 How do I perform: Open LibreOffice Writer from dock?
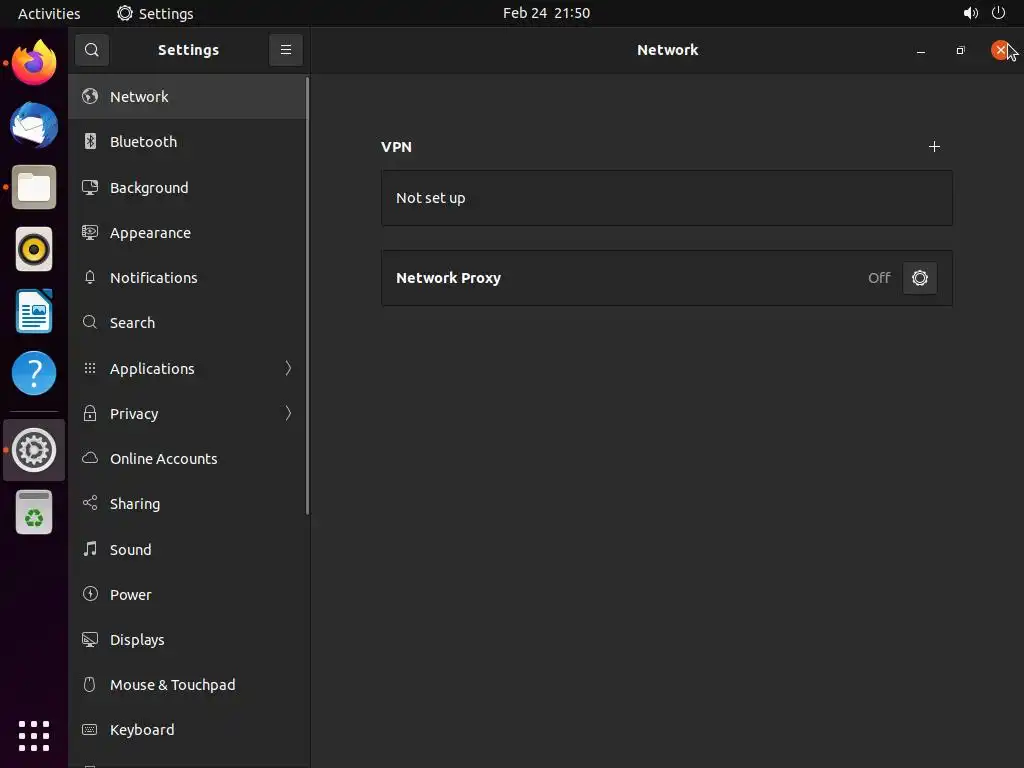pyautogui.click(x=34, y=311)
